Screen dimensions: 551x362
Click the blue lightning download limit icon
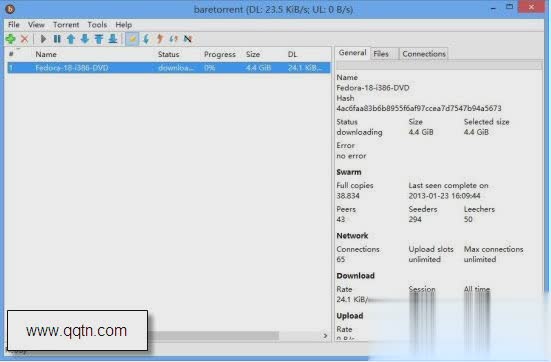[x=146, y=39]
